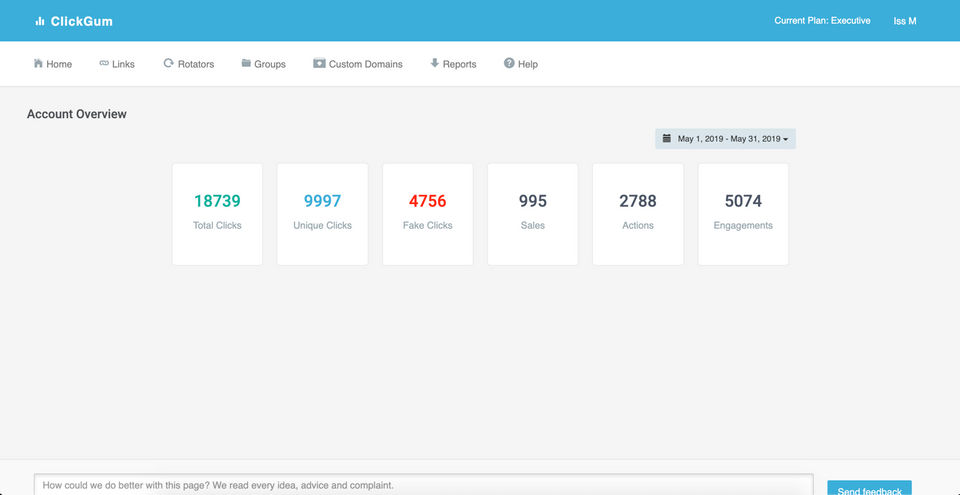
Task: Select the Fake Clicks stat card
Action: coord(427,214)
